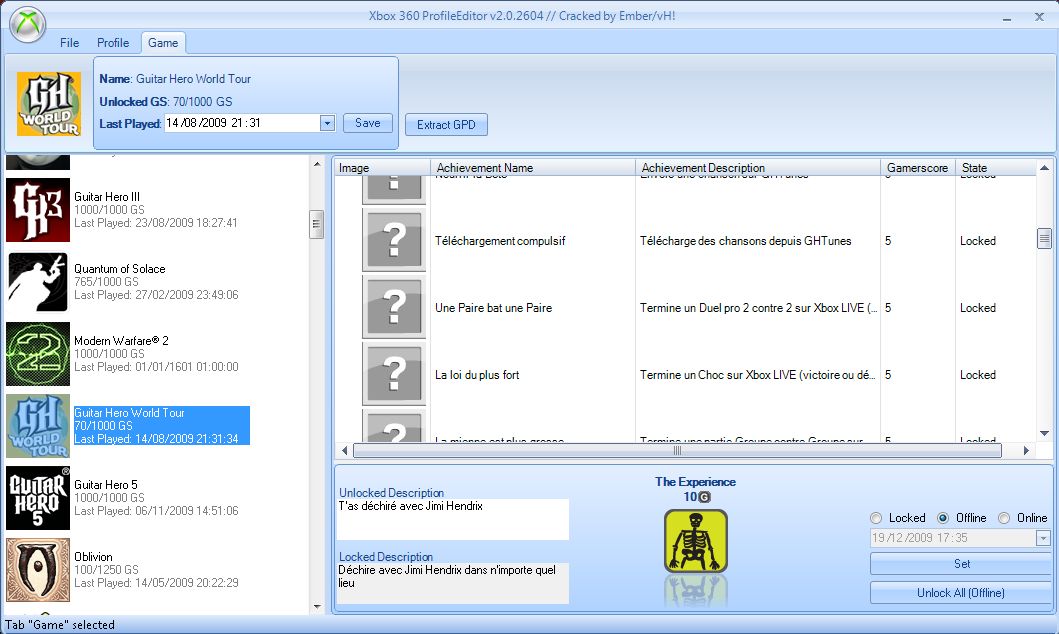Select the Oblivion game icon
This screenshot has height=634, width=1059.
click(x=38, y=570)
